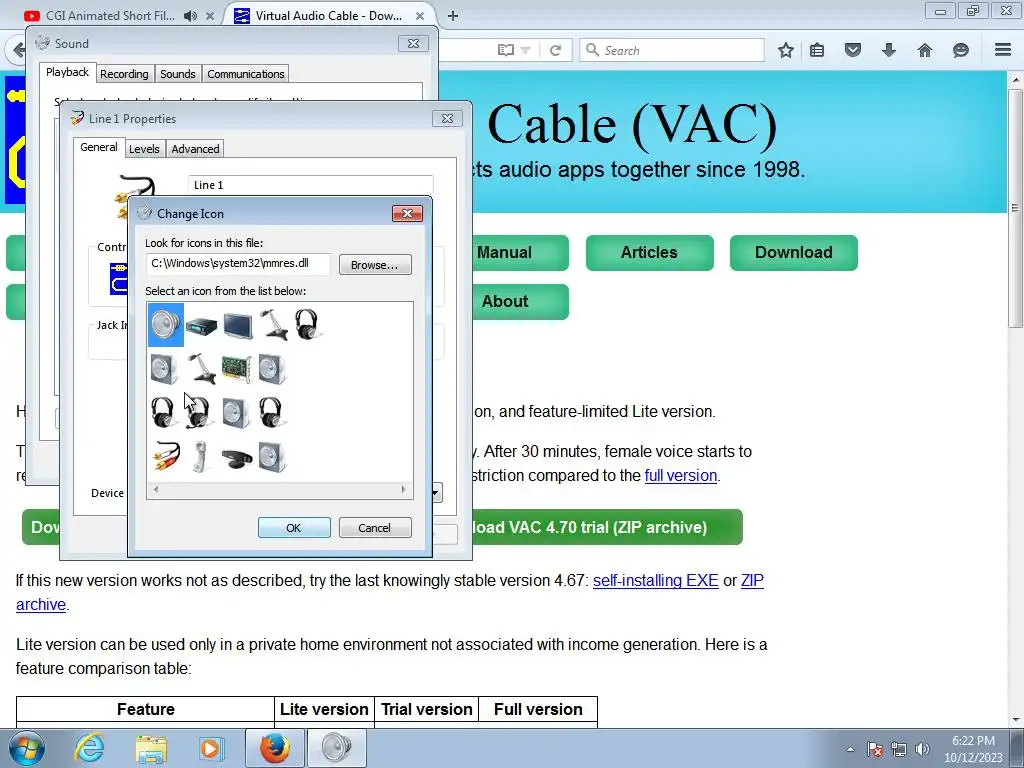Viewport: 1024px width, 768px height.
Task: Click the Sound speaker taskbar button
Action: tap(336, 748)
